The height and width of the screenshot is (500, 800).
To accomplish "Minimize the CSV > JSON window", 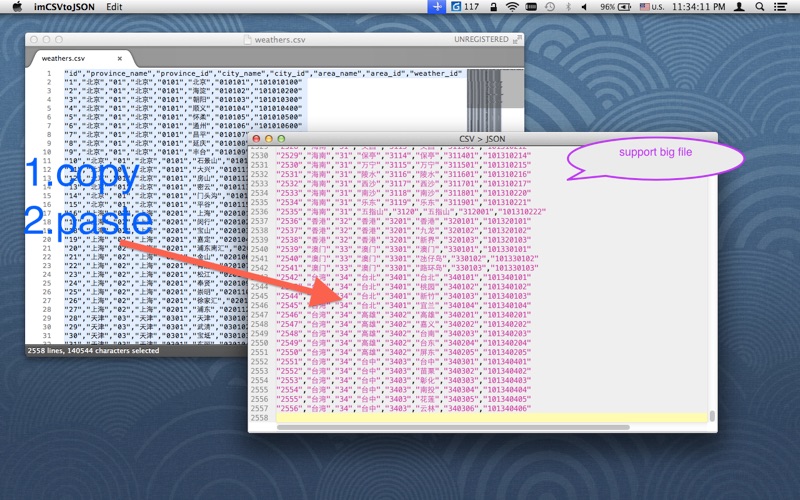I will [x=269, y=139].
